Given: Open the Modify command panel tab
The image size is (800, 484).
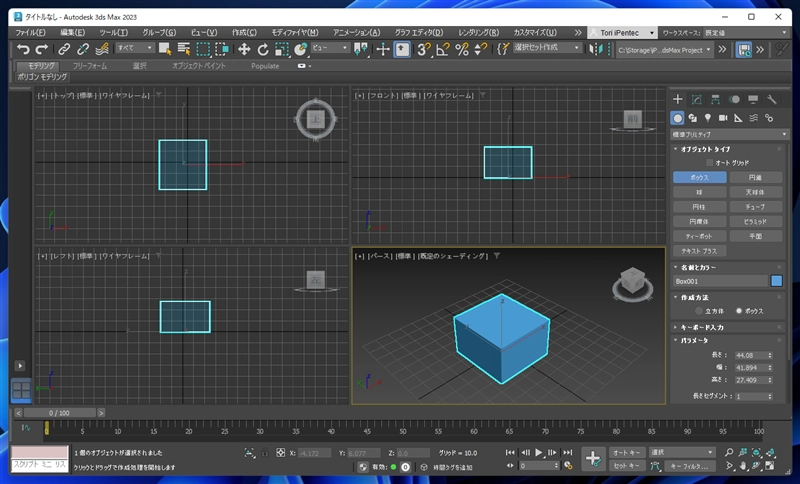Looking at the screenshot, I should click(696, 99).
